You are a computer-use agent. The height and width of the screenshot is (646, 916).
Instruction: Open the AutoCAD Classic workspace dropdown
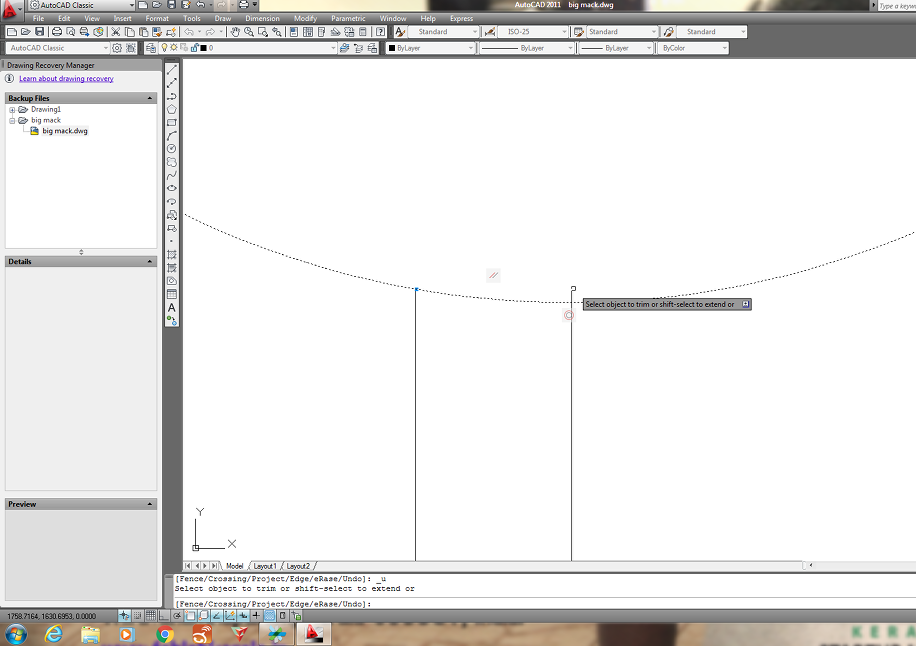[x=58, y=48]
